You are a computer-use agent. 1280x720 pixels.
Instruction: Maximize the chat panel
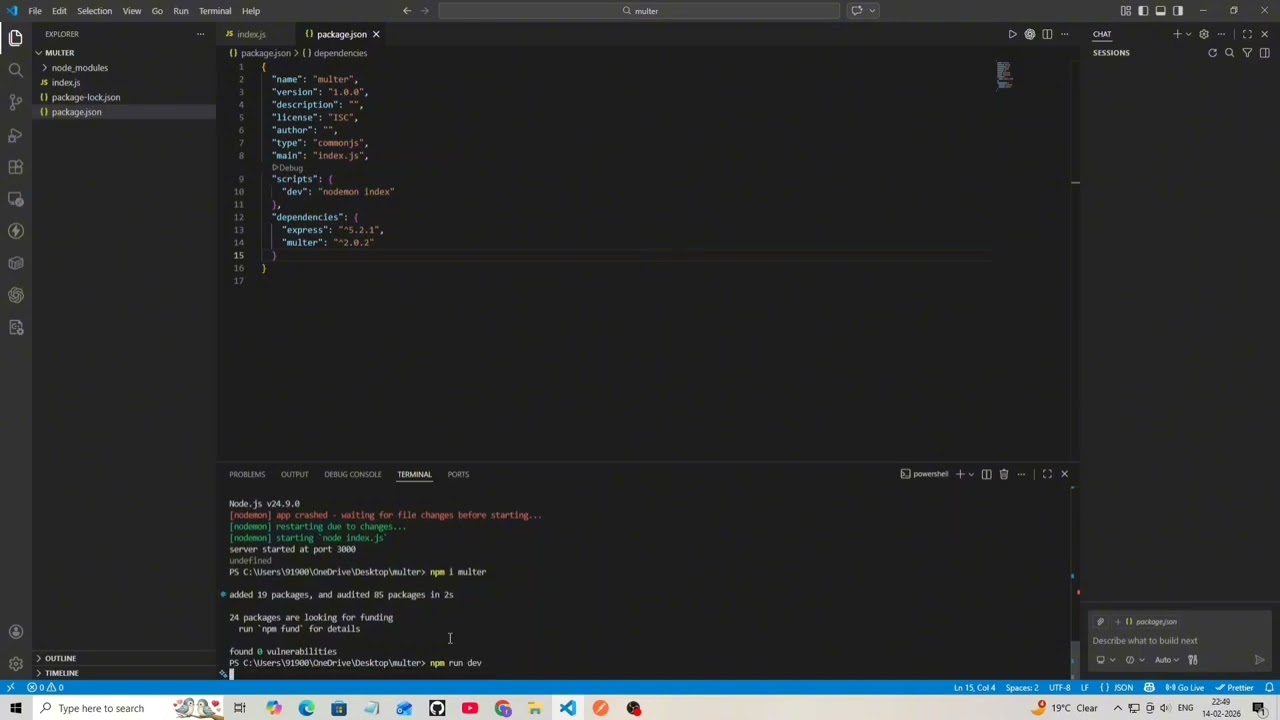1247,34
